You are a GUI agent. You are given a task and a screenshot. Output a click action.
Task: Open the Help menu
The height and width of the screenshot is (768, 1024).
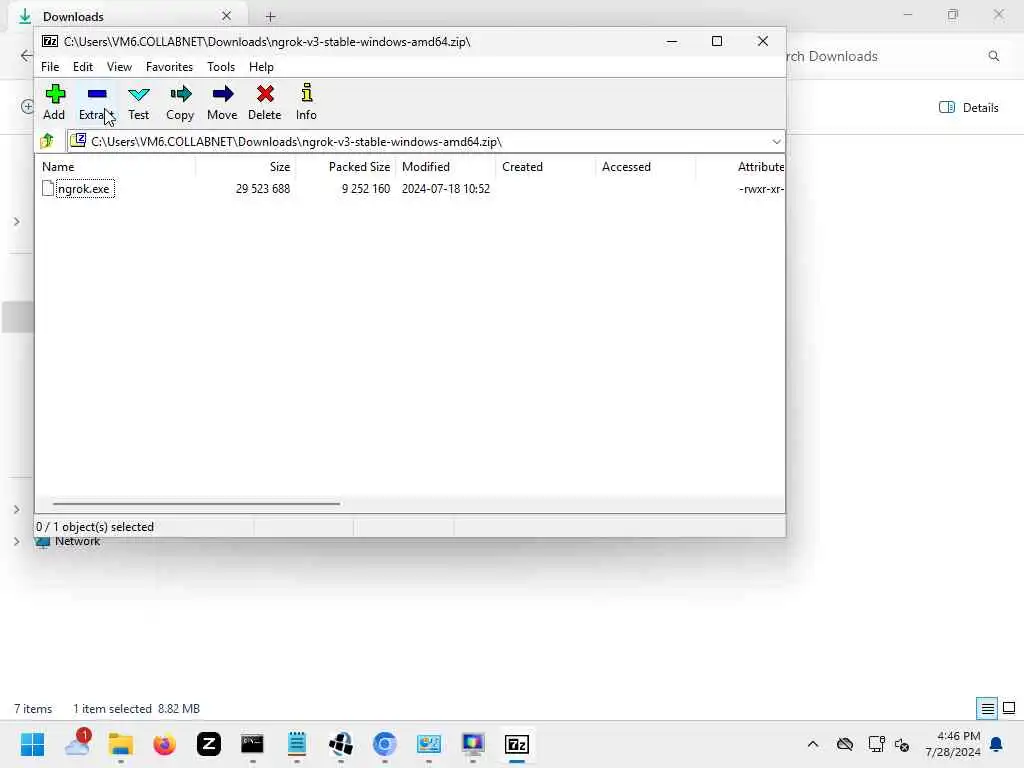pyautogui.click(x=261, y=67)
